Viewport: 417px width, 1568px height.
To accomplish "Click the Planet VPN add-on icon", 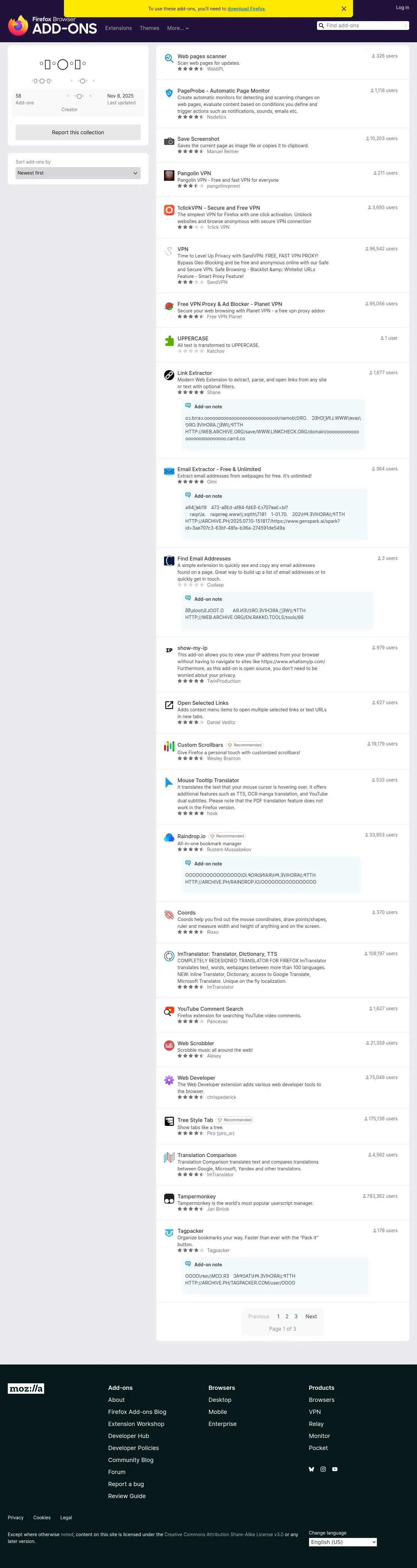I will tap(169, 306).
